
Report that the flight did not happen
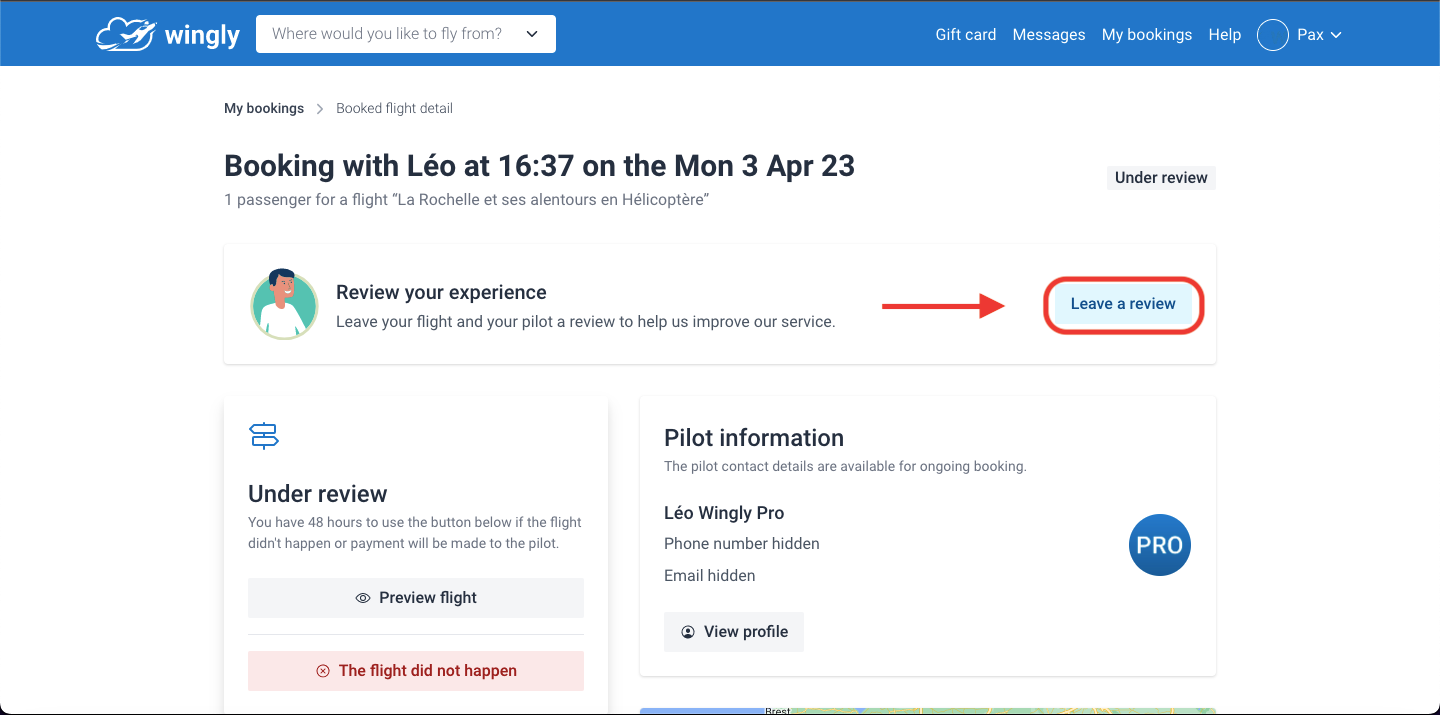416,671
